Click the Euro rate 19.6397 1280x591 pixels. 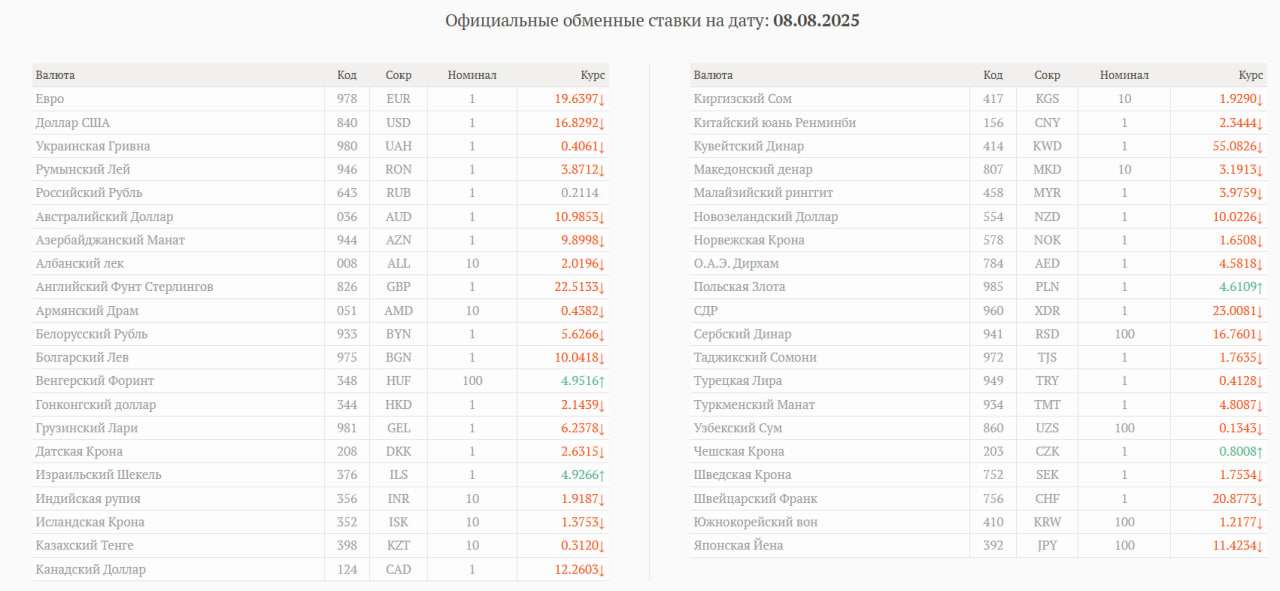coord(580,99)
